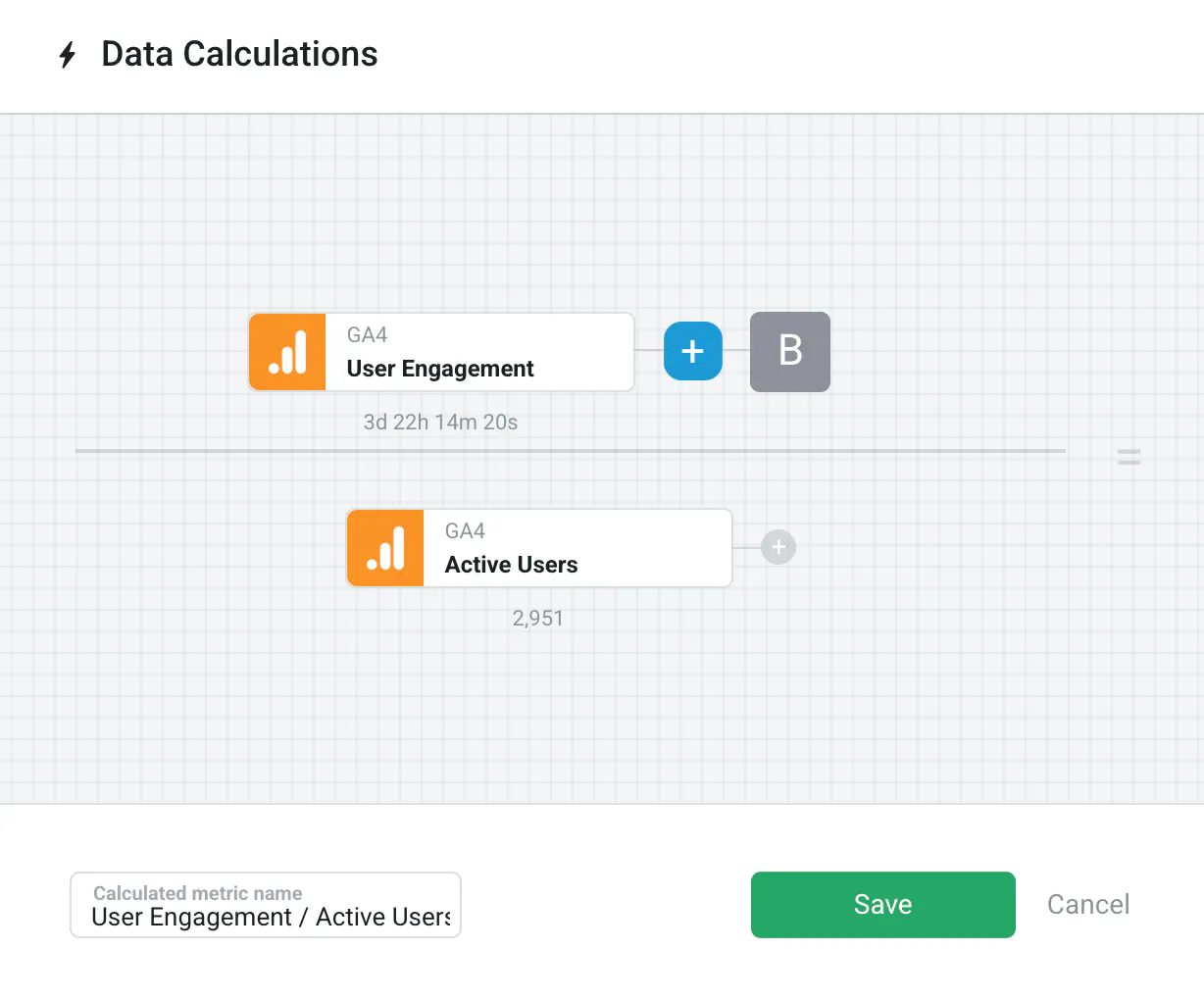Click the Save button

[882, 904]
